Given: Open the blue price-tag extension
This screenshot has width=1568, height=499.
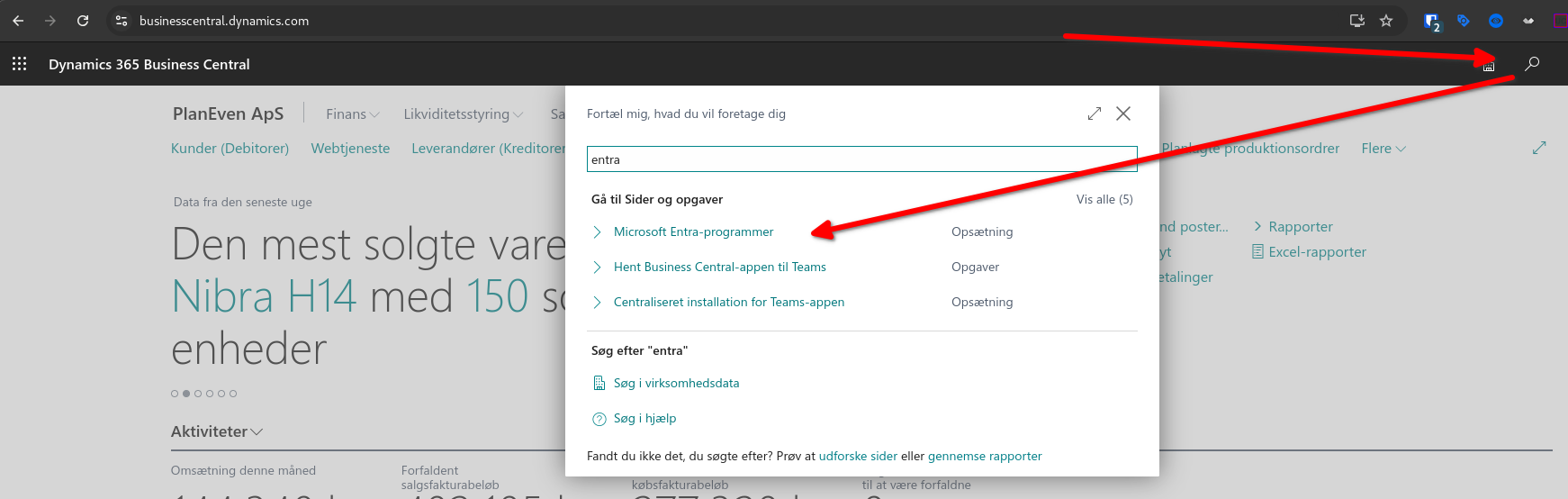Looking at the screenshot, I should (1464, 21).
